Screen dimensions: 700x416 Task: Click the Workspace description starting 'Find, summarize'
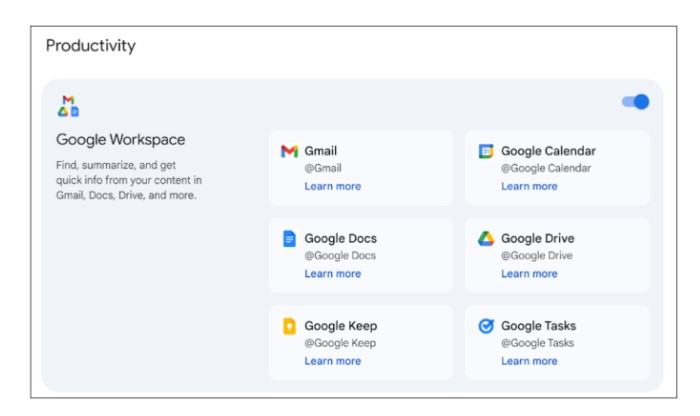(x=129, y=180)
